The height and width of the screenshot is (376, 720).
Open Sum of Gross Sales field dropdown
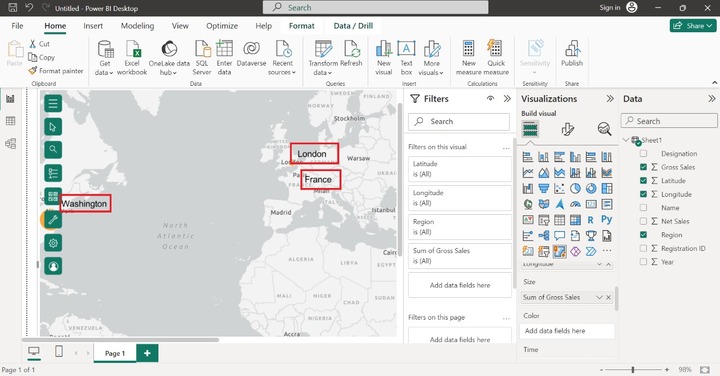[x=599, y=297]
